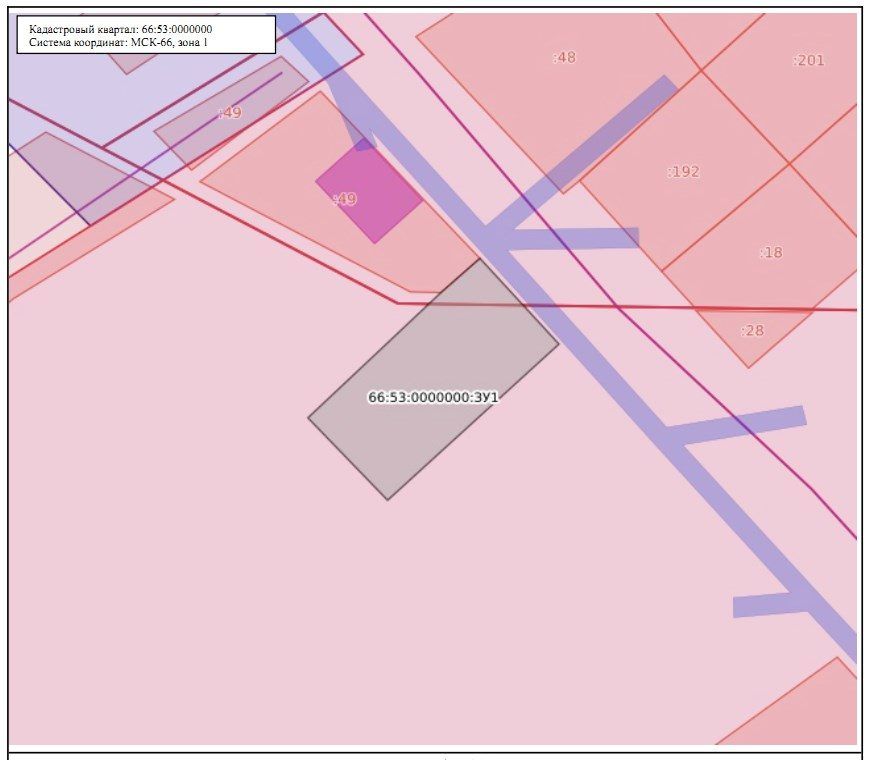Click the parcel label ":18"
Viewport: 869px width, 760px height.
[771, 253]
